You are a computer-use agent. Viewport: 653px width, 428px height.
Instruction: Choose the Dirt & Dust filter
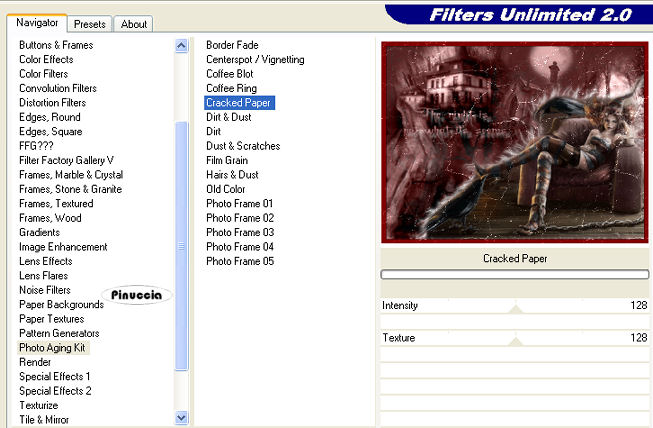pyautogui.click(x=229, y=117)
